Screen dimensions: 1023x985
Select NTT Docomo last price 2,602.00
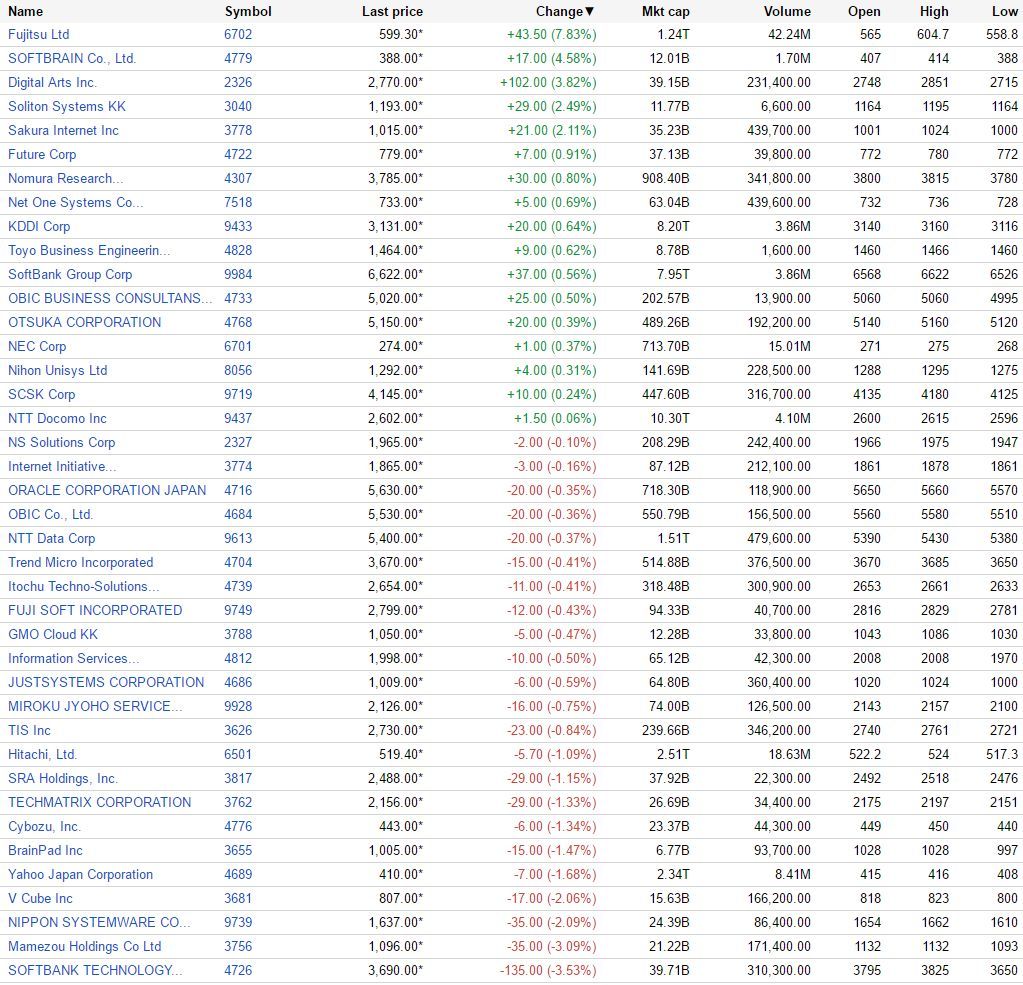tap(395, 419)
